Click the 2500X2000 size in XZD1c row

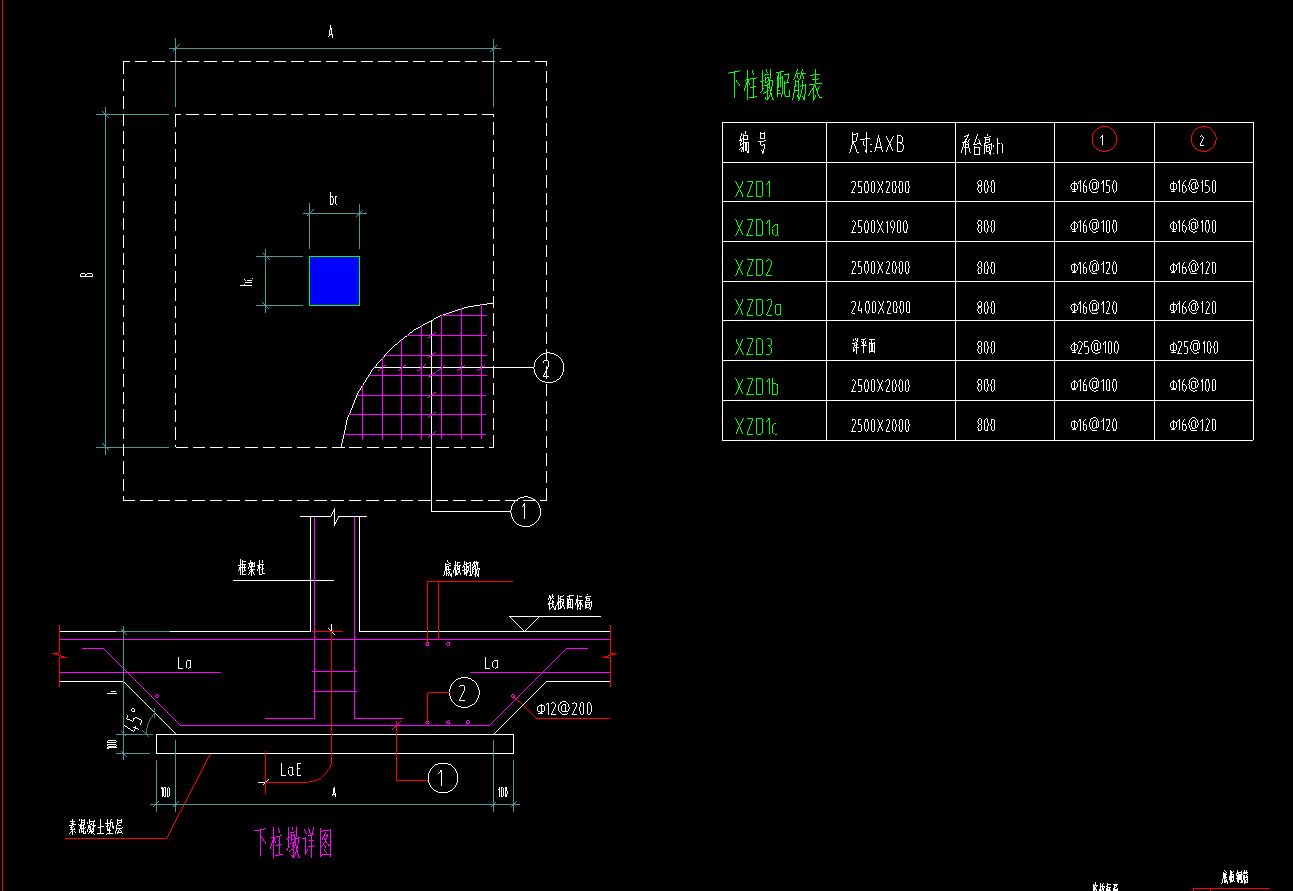[x=880, y=426]
